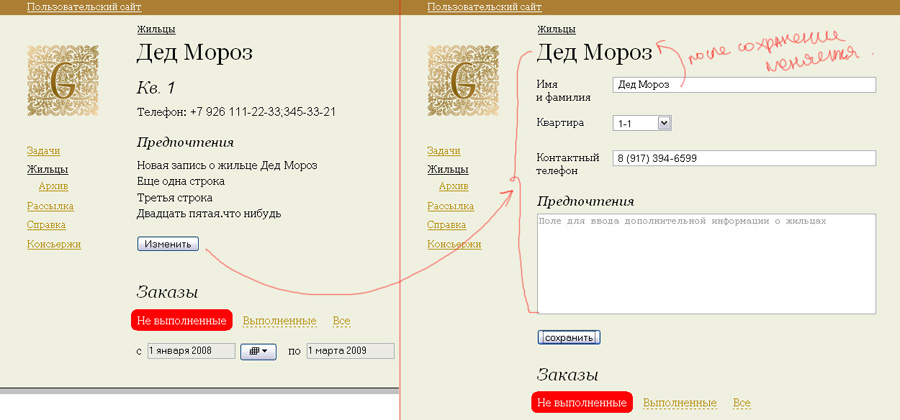Image resolution: width=900 pixels, height=420 pixels.
Task: Click the G logo in the left panel
Action: pos(62,81)
